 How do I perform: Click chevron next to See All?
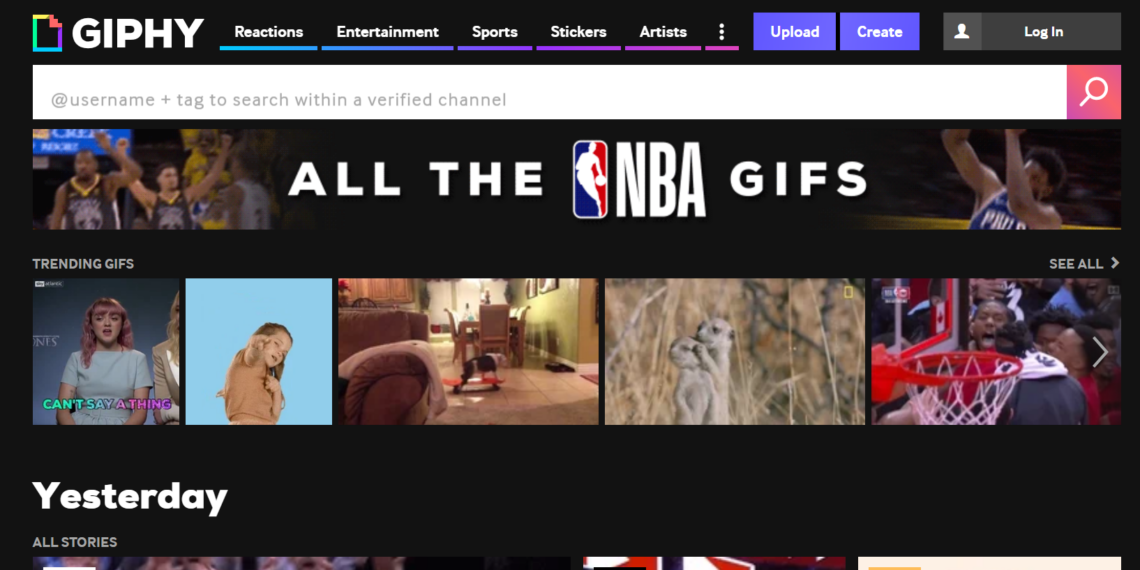click(1115, 263)
